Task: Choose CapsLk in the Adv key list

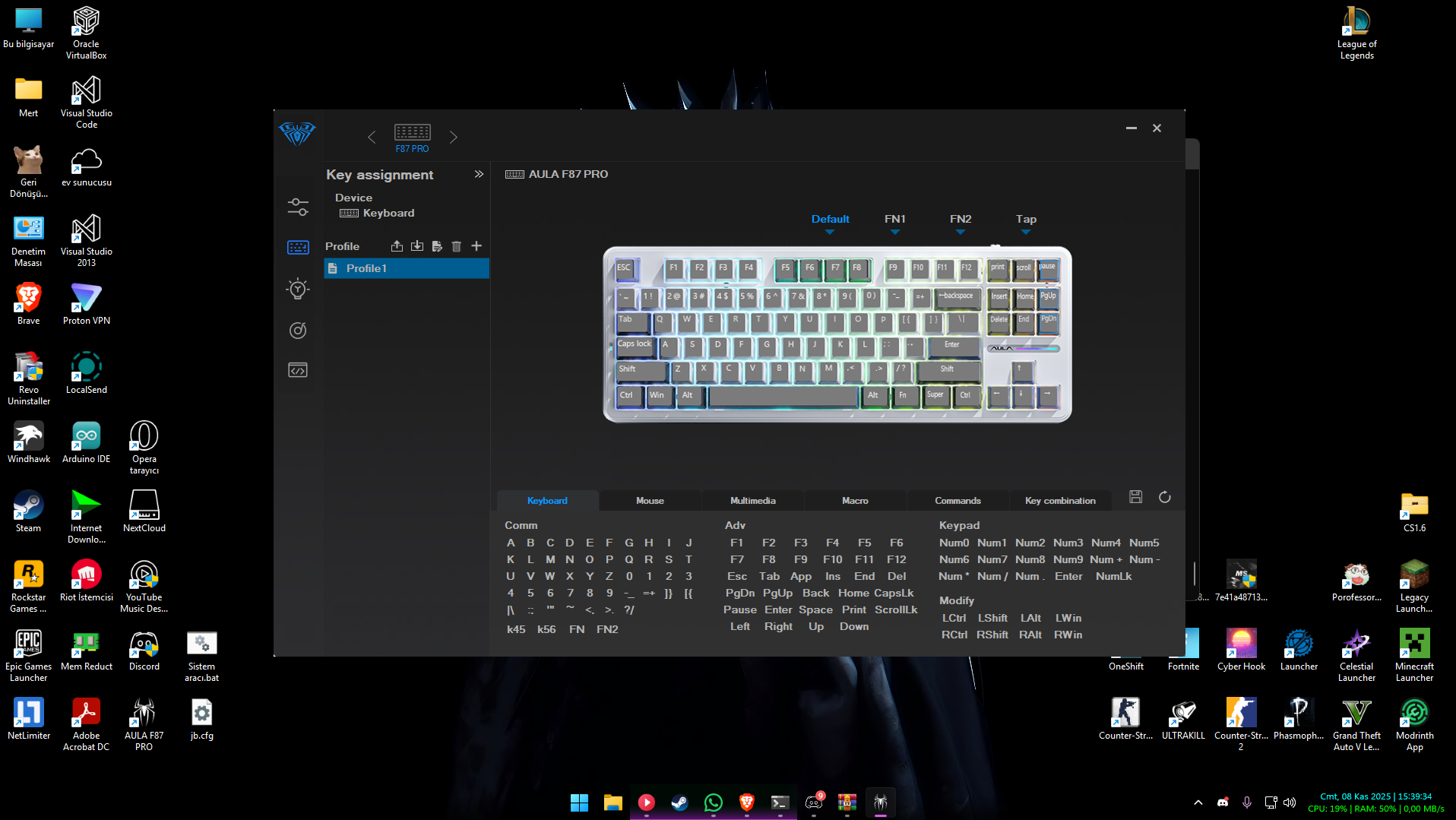Action: [x=894, y=593]
